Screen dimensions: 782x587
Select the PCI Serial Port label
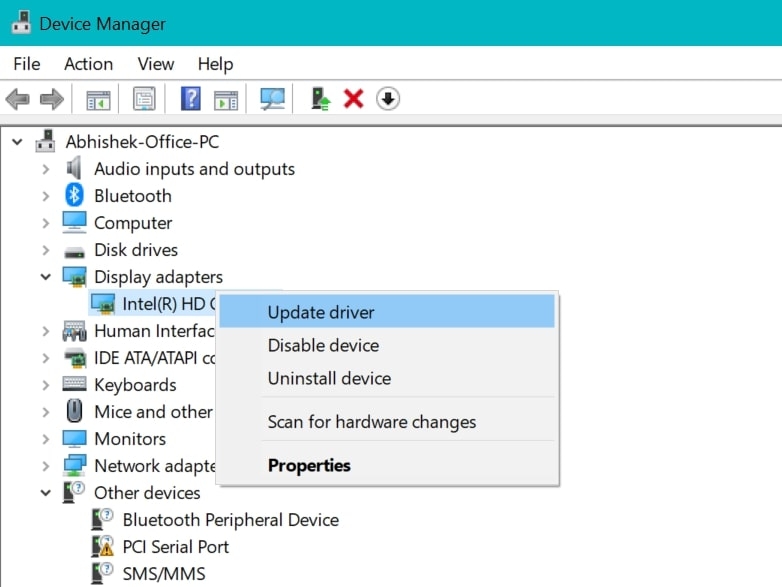point(176,547)
